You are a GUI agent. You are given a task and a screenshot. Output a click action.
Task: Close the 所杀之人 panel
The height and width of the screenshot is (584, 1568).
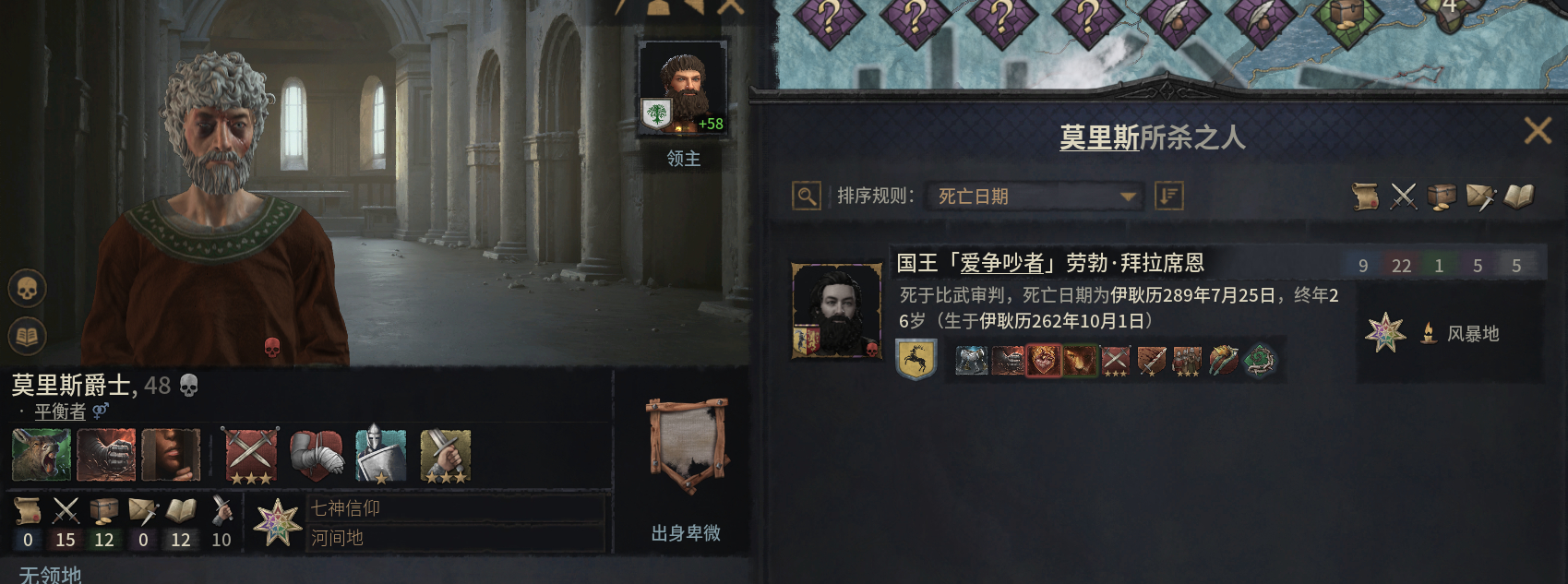click(x=1538, y=131)
